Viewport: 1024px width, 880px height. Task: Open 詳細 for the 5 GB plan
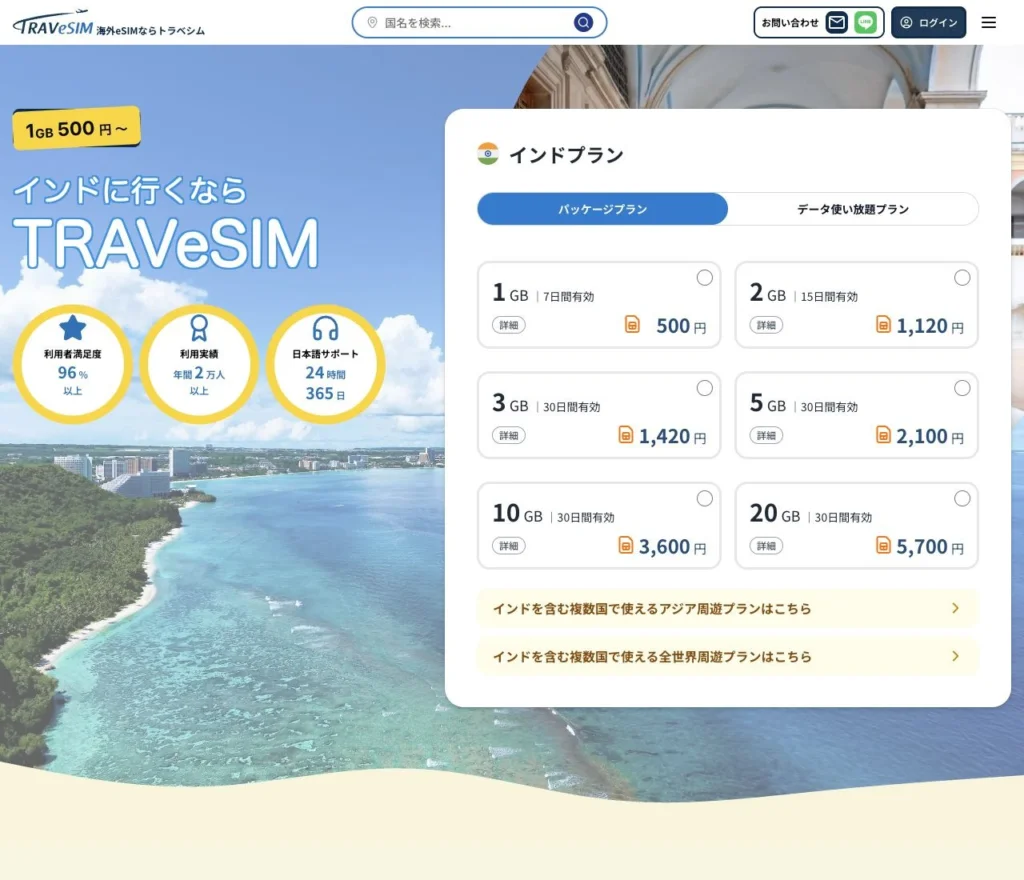[x=766, y=435]
